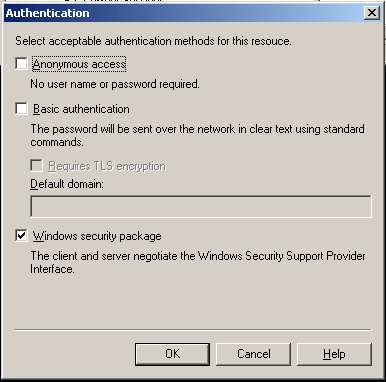Viewport: 386px width, 382px height.
Task: Click the 'Default domain:' label
Action: tap(67, 184)
